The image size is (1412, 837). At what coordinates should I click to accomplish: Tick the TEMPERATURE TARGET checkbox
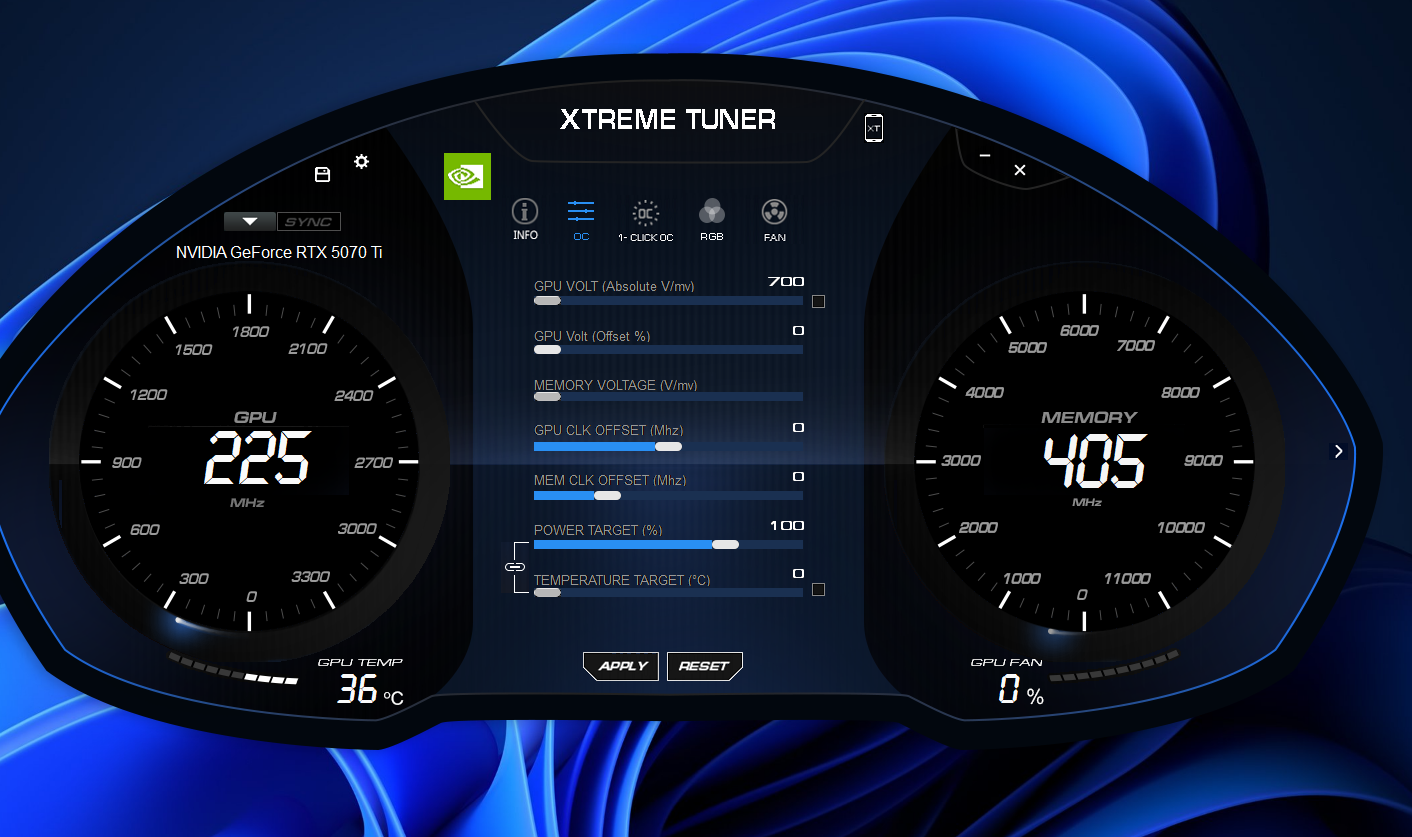tap(818, 590)
